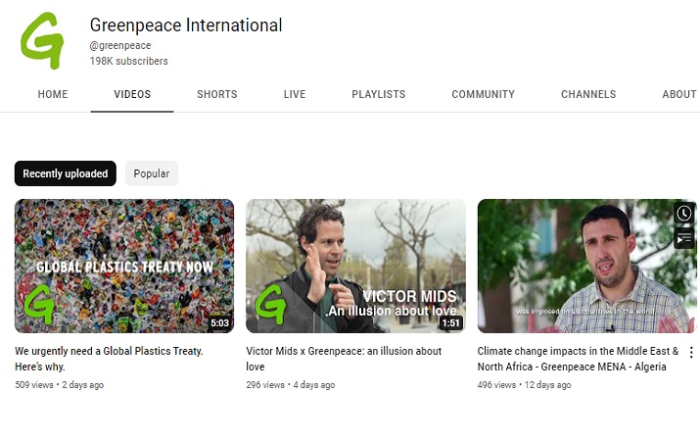Screen dimensions: 700x441
Task: Click the Greenpeace International channel name
Action: 186,25
